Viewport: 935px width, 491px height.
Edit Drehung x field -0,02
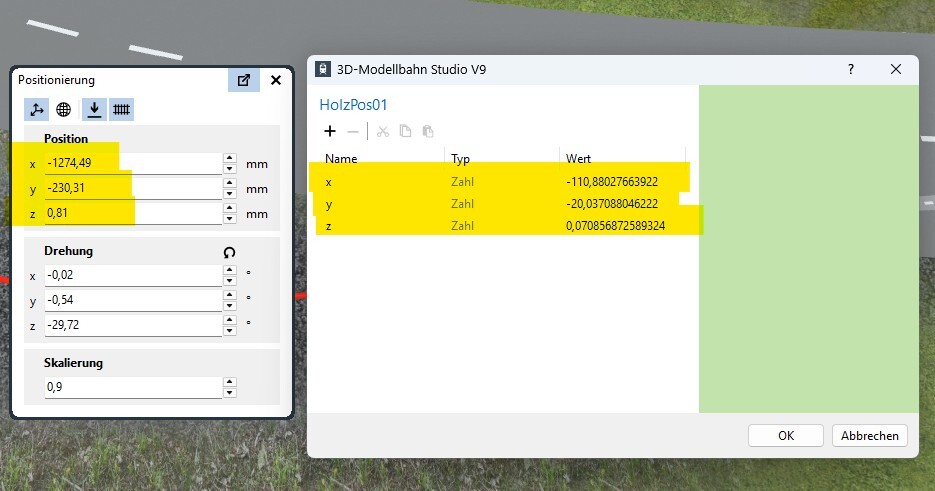pos(133,275)
